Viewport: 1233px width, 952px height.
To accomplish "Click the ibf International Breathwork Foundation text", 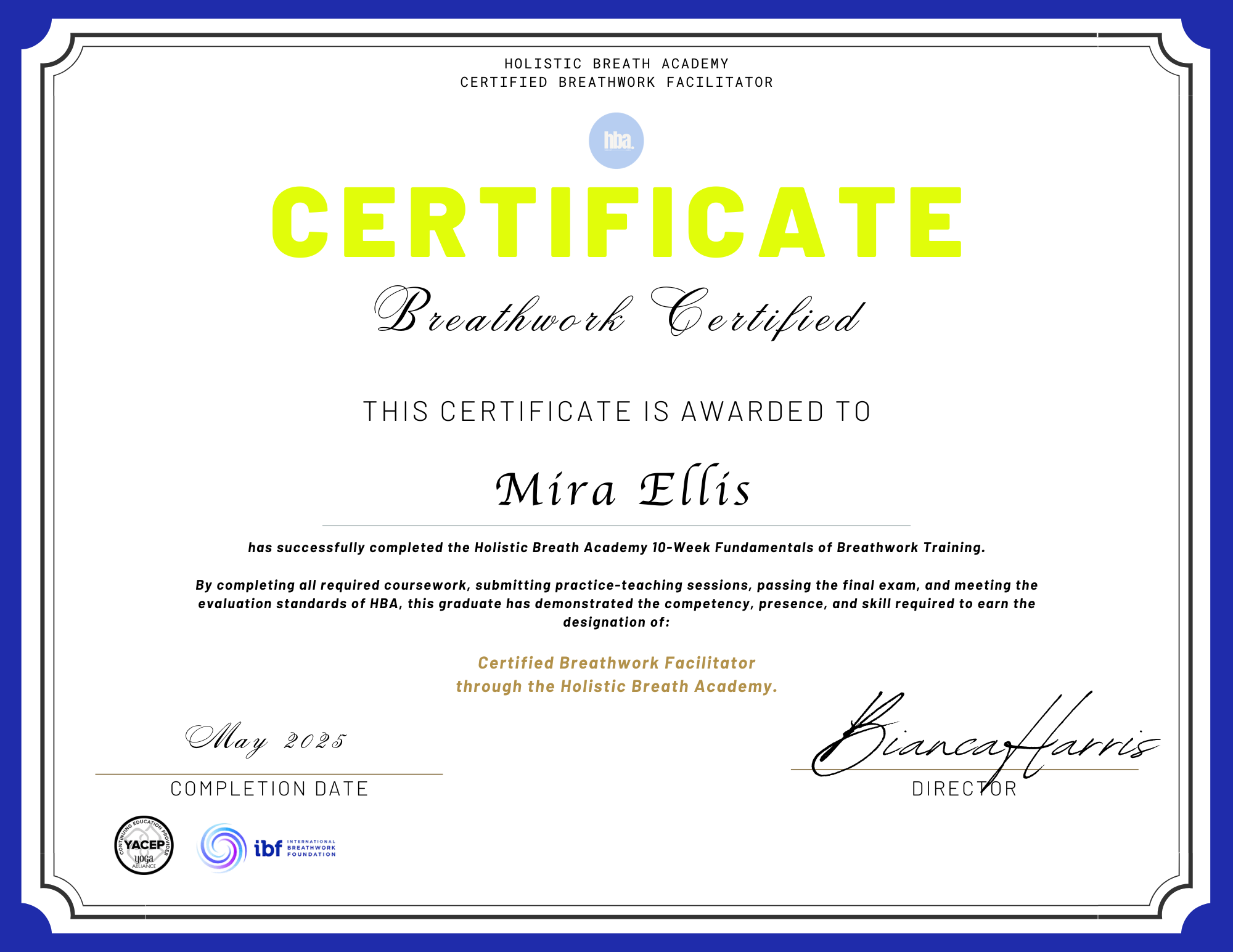I will (x=296, y=848).
